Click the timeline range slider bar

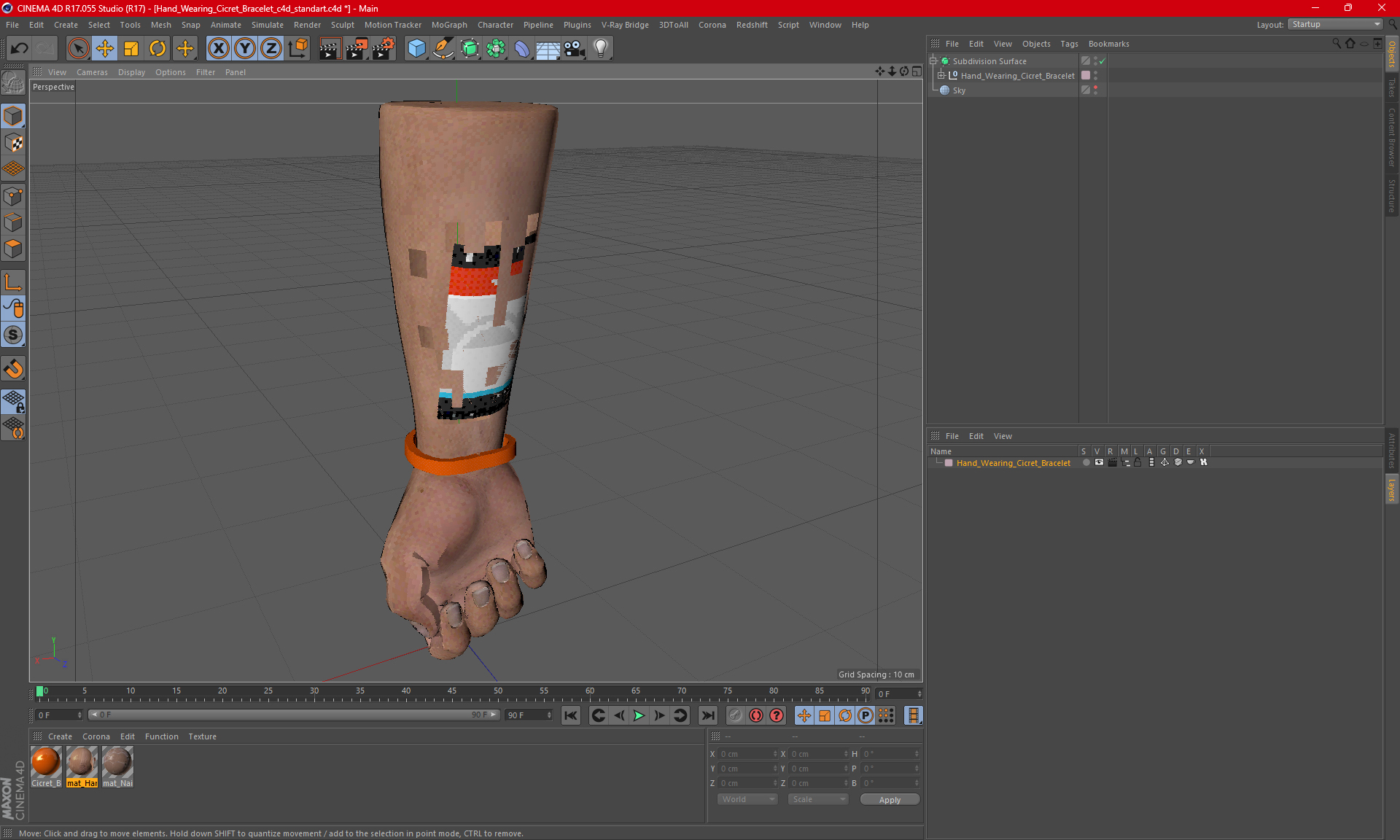tap(294, 715)
